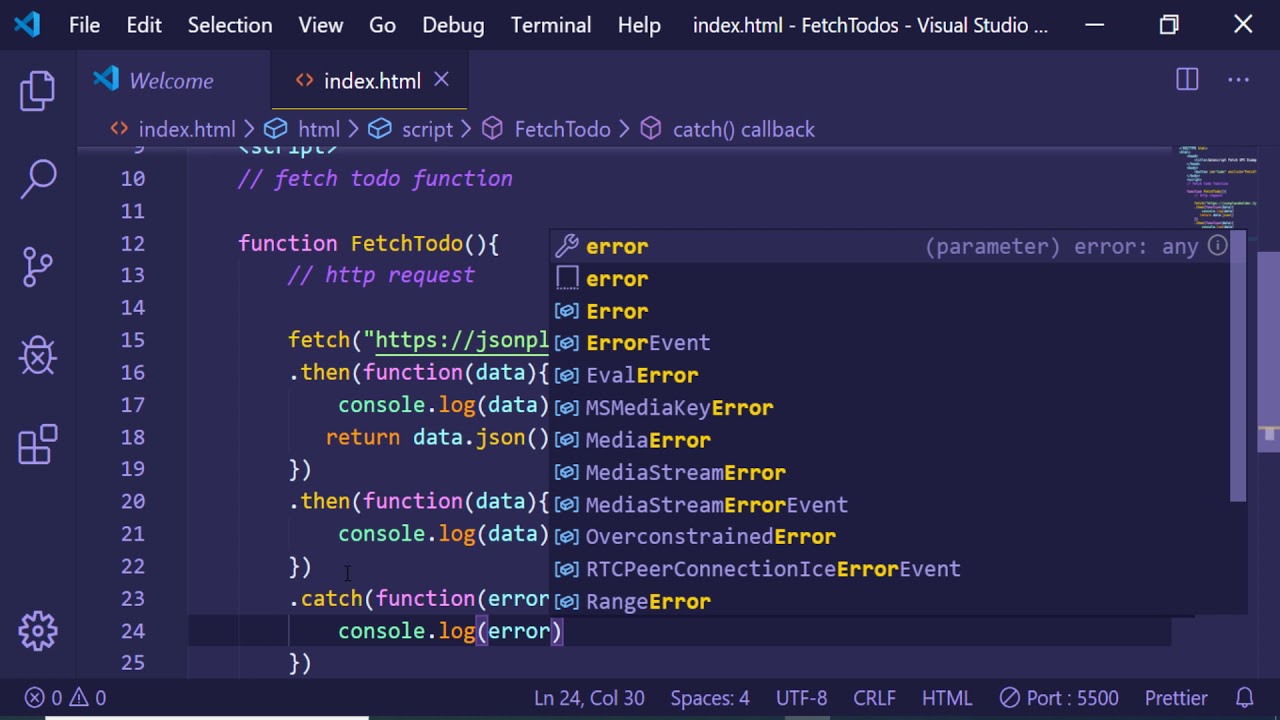Expand the script breadcrumb segment
Screen dimensions: 1280x720
427,129
